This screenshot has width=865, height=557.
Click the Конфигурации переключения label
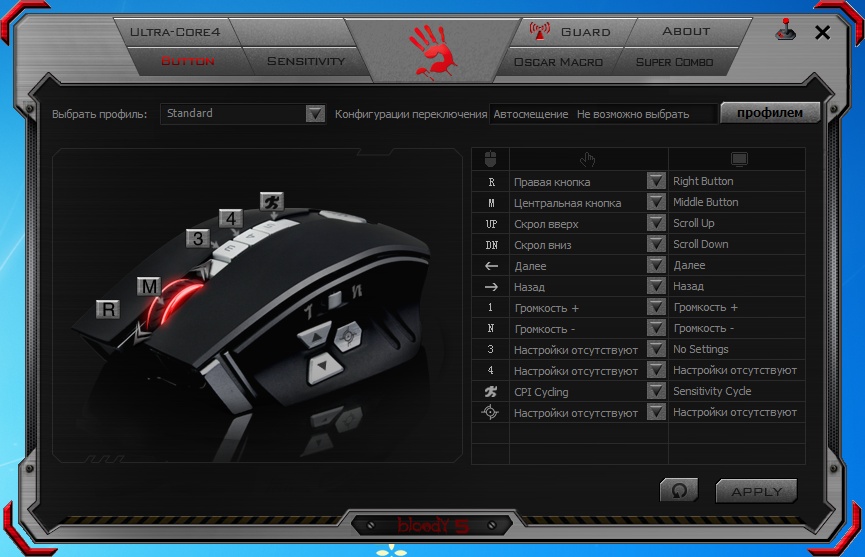[x=411, y=114]
